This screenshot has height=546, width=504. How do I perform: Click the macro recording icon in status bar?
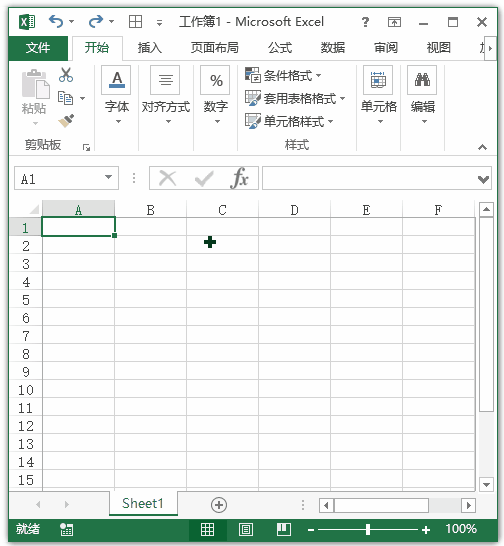[x=66, y=530]
